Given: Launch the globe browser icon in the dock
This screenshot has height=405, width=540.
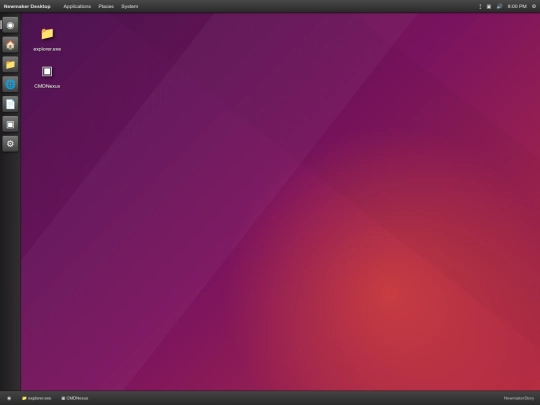Looking at the screenshot, I should (x=10, y=84).
